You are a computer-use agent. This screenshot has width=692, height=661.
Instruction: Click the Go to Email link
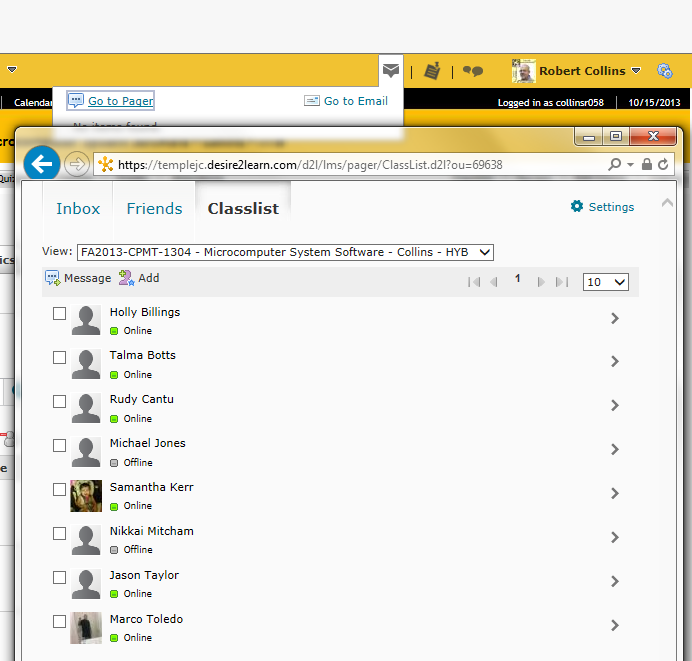click(355, 101)
